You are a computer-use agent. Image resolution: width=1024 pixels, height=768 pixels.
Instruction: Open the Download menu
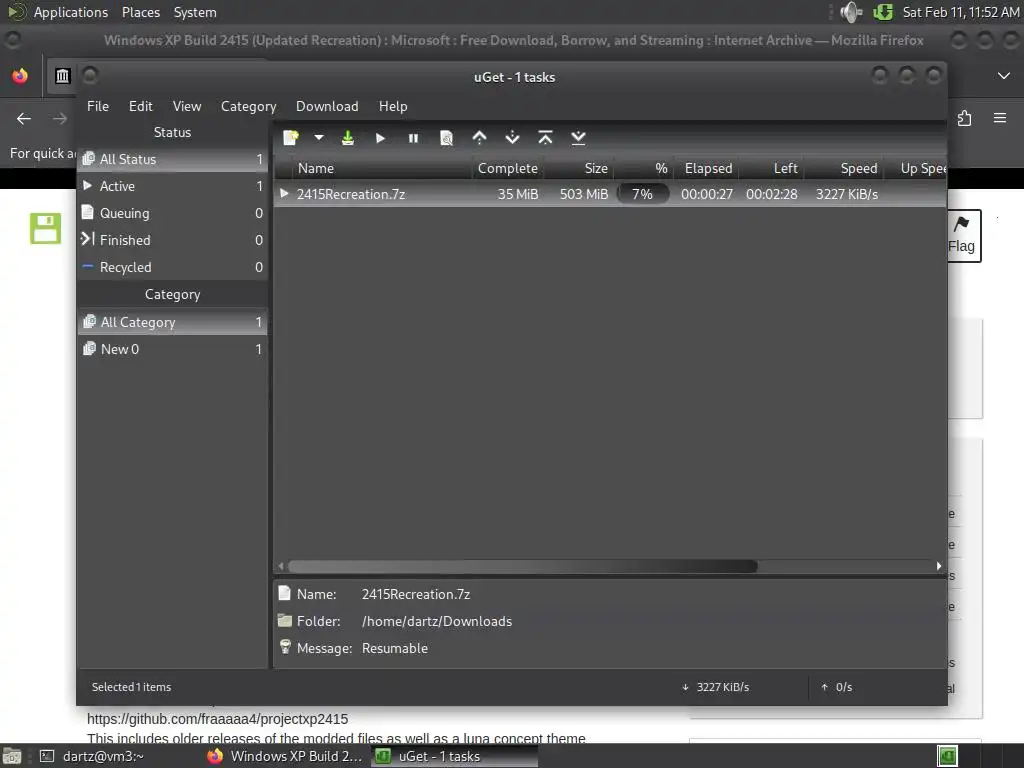[327, 106]
